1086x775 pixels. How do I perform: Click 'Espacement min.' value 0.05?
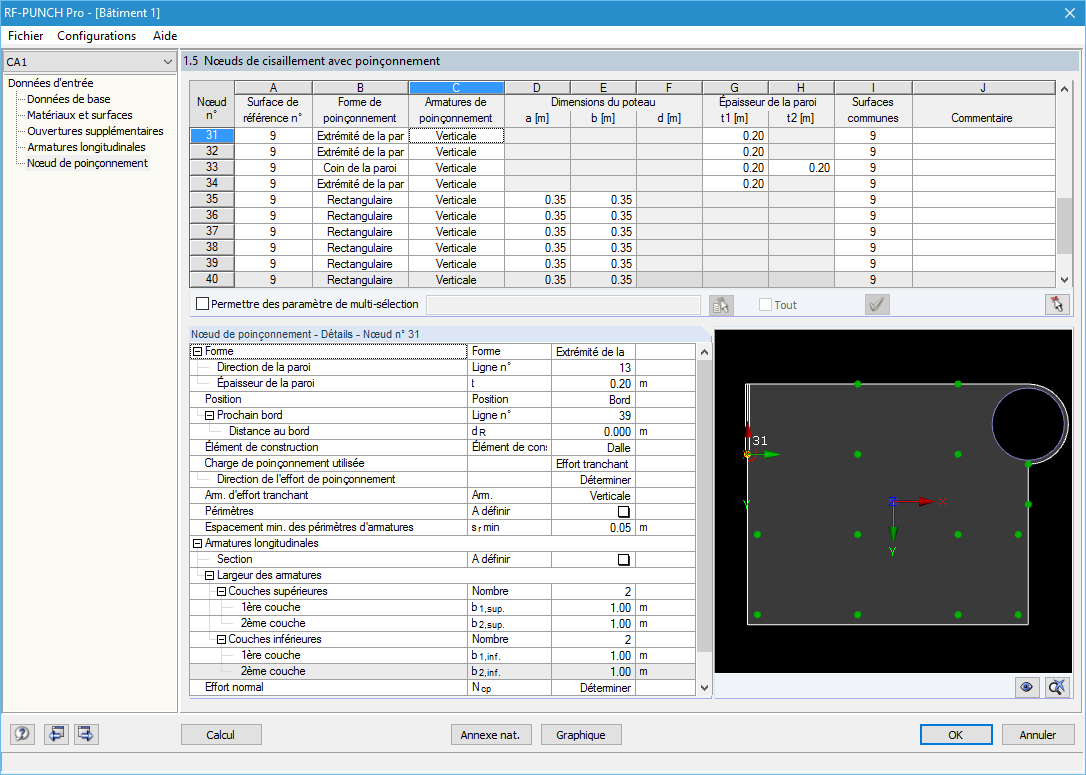point(593,528)
